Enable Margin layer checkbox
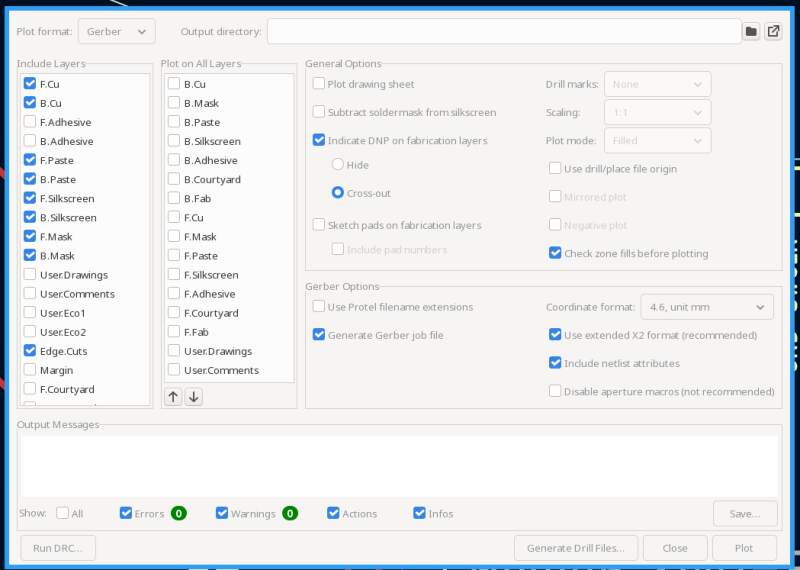 pyautogui.click(x=30, y=370)
